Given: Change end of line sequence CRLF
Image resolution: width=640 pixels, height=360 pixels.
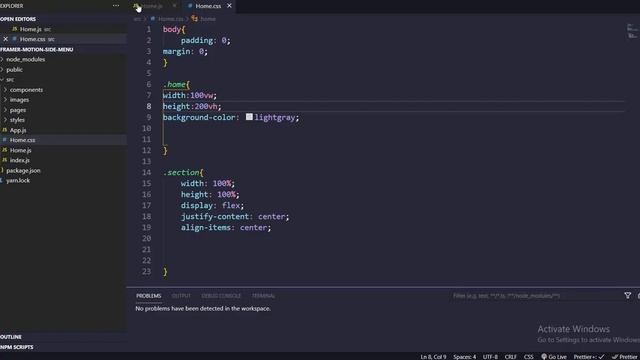Looking at the screenshot, I should point(511,357).
